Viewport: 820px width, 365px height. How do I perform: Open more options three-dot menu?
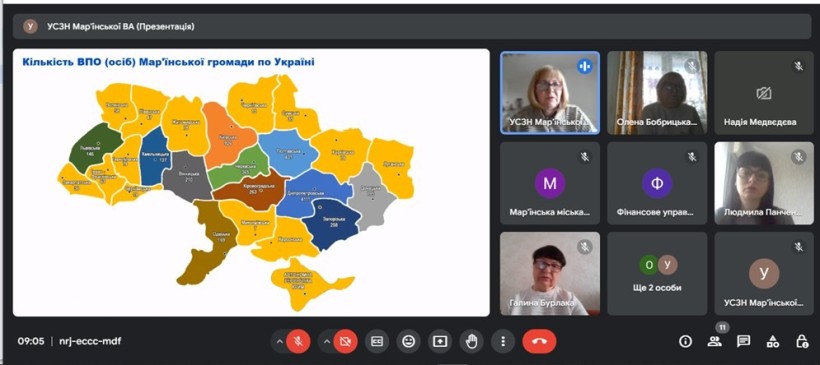pyautogui.click(x=503, y=341)
